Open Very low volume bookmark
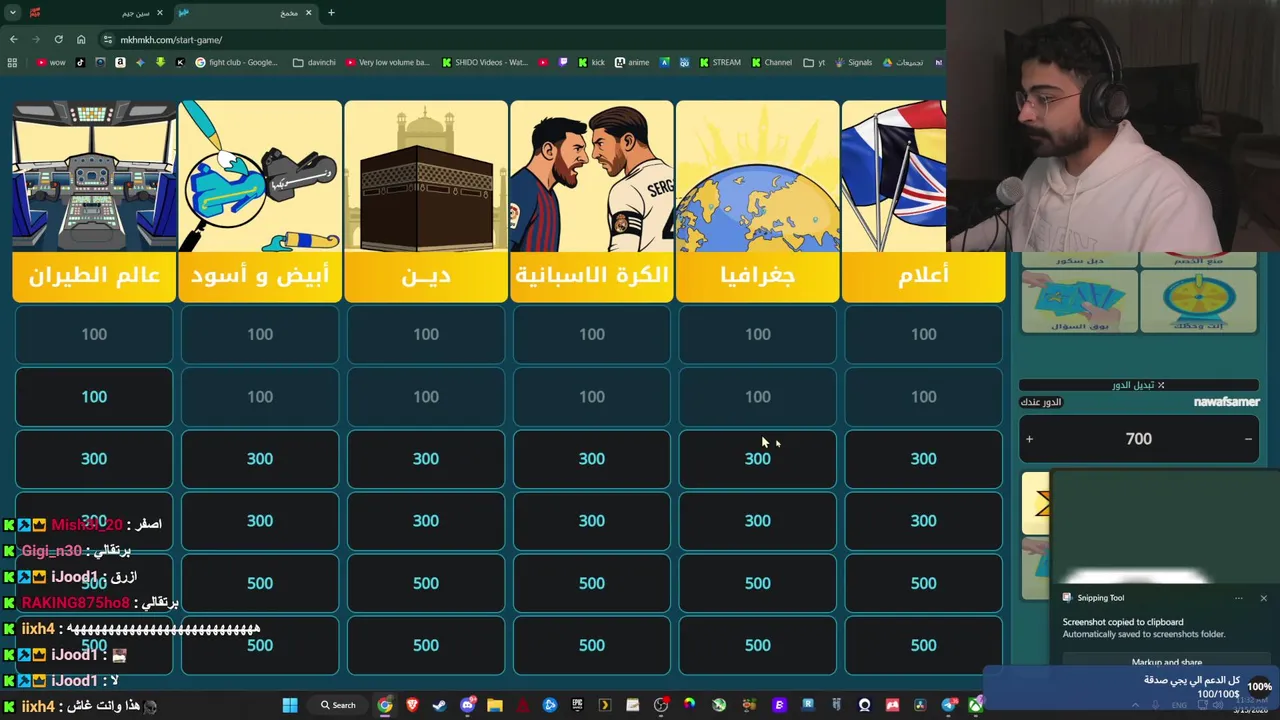1280x720 pixels. coord(387,62)
